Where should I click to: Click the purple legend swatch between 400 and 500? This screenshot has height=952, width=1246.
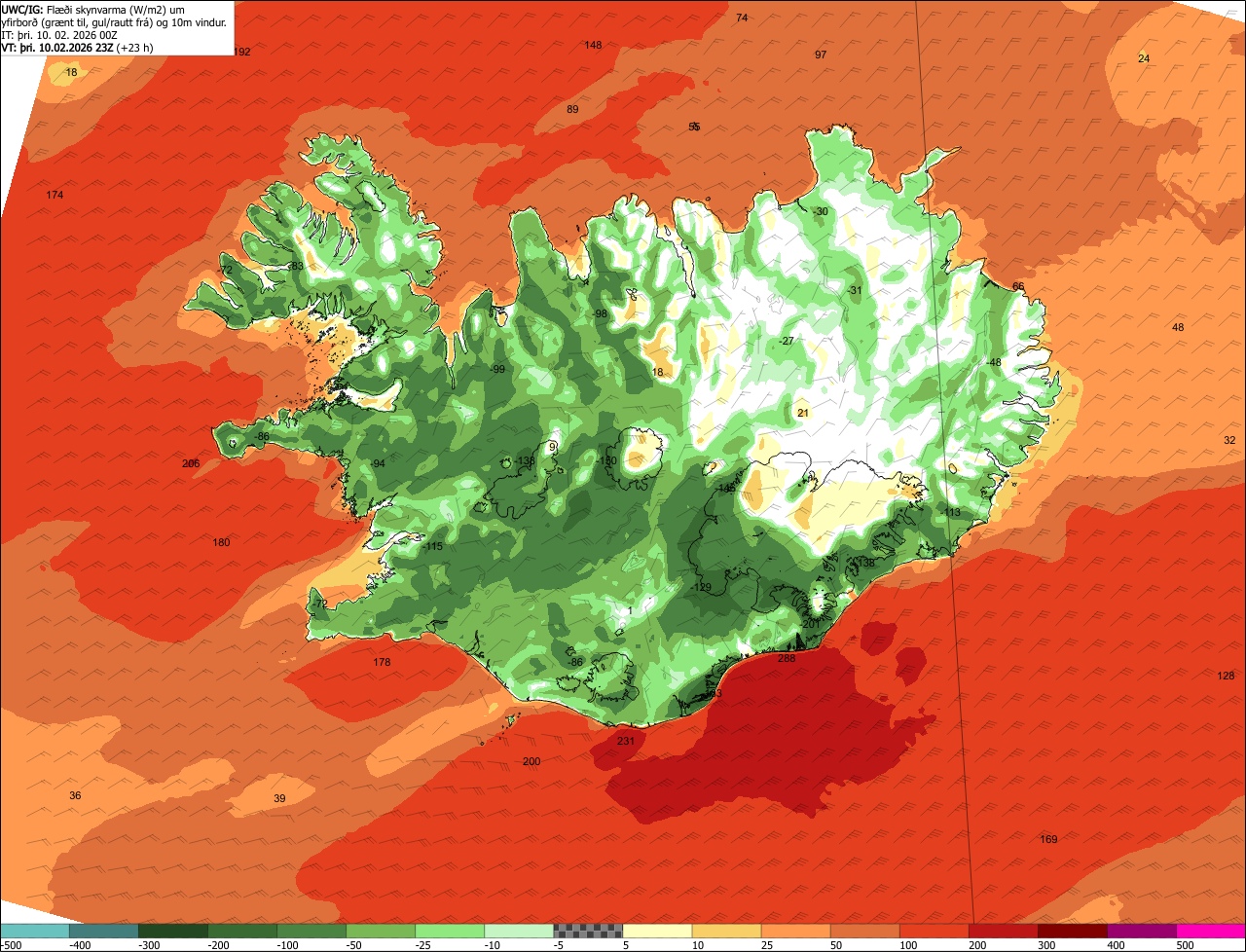point(1142,931)
